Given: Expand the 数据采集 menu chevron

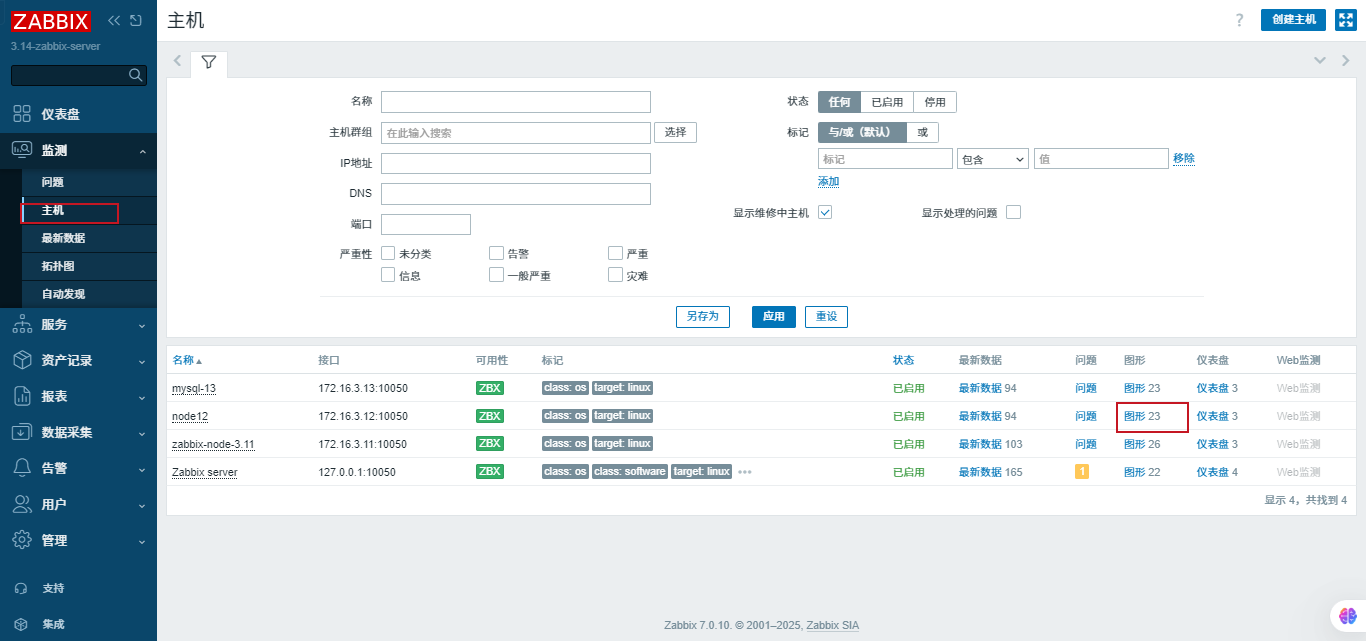Looking at the screenshot, I should tap(142, 433).
